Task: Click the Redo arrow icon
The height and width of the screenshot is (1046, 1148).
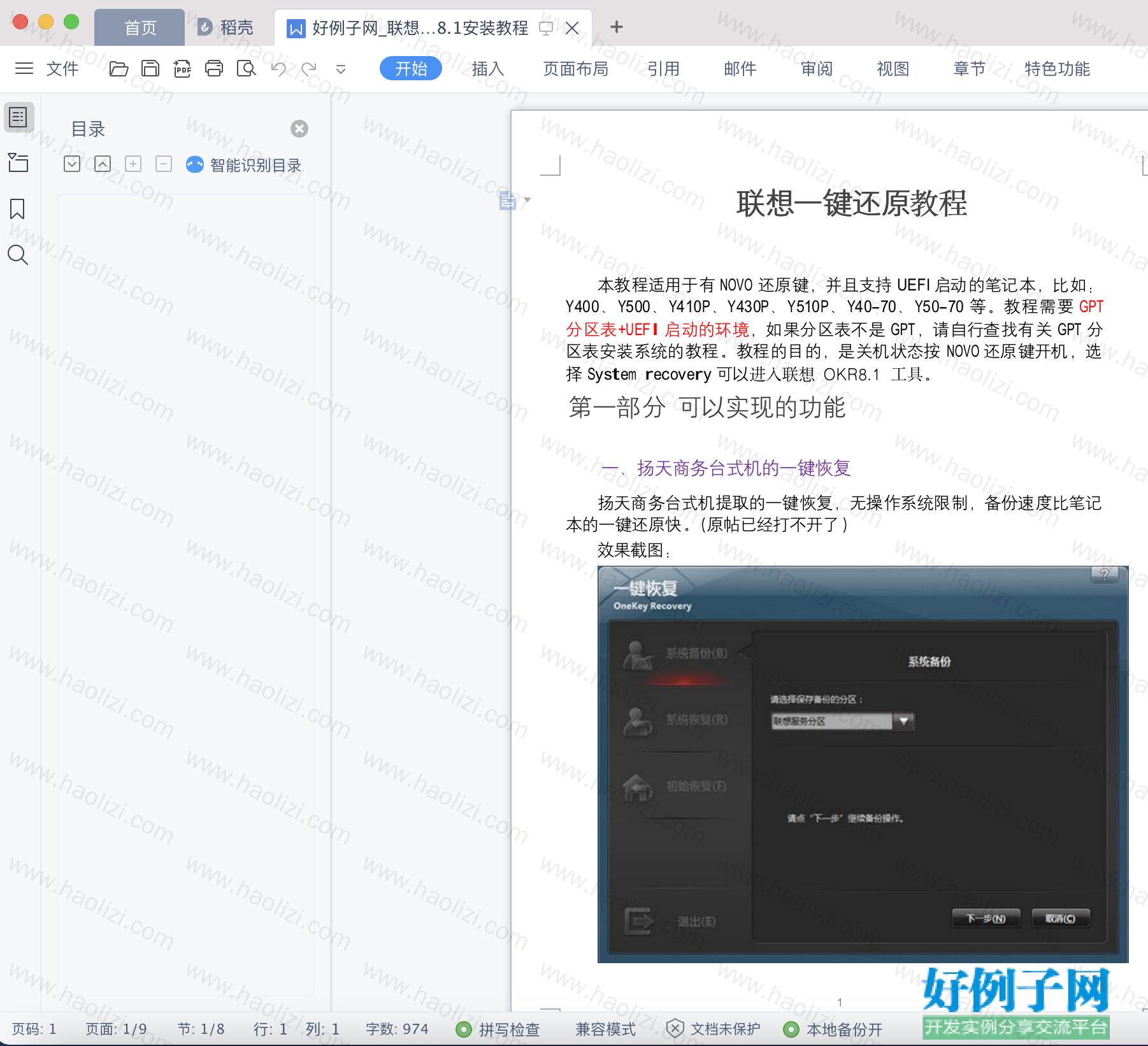Action: pos(309,68)
